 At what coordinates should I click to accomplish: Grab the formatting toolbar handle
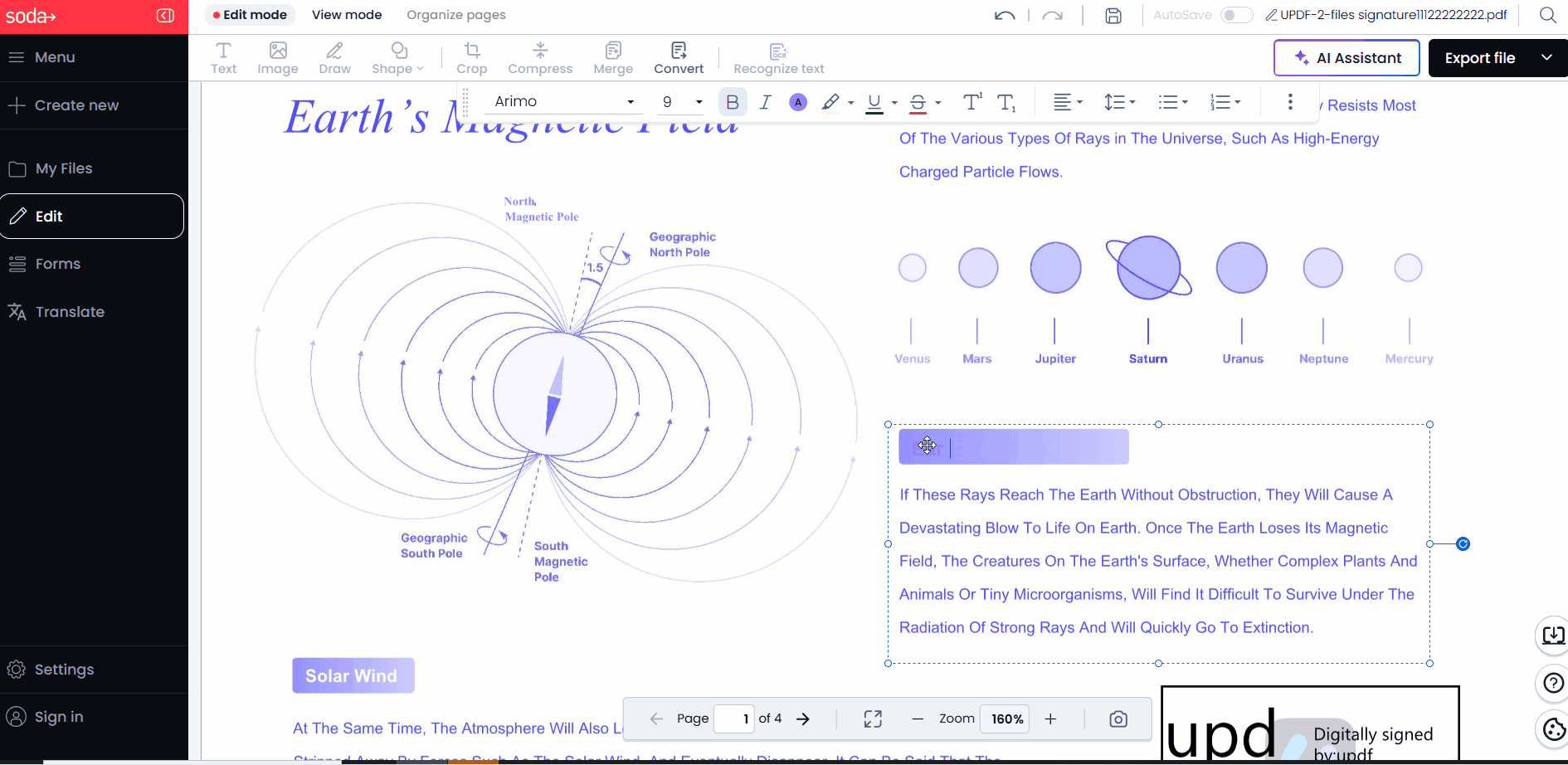tap(465, 101)
